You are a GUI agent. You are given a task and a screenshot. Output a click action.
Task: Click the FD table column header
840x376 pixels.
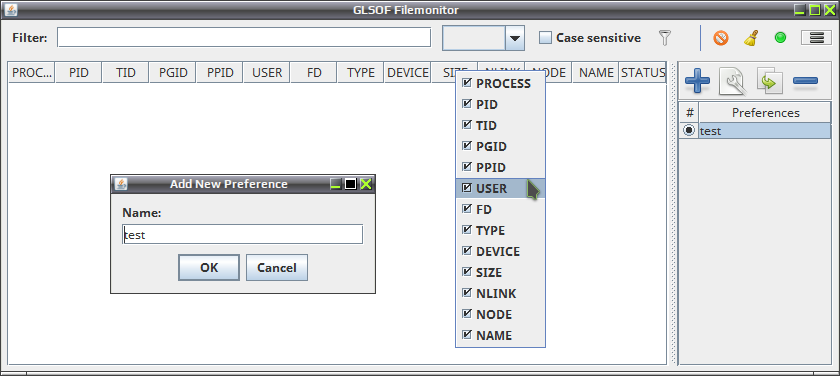coord(314,73)
